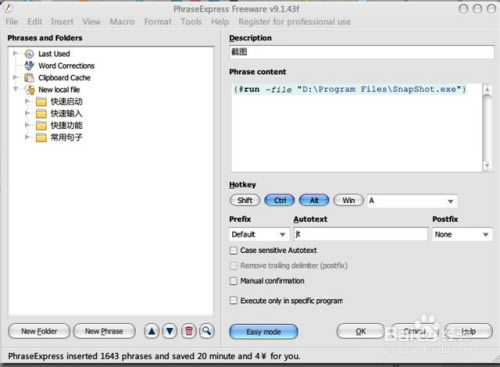
Task: Toggle the Alt hotkey modifier
Action: 314,200
